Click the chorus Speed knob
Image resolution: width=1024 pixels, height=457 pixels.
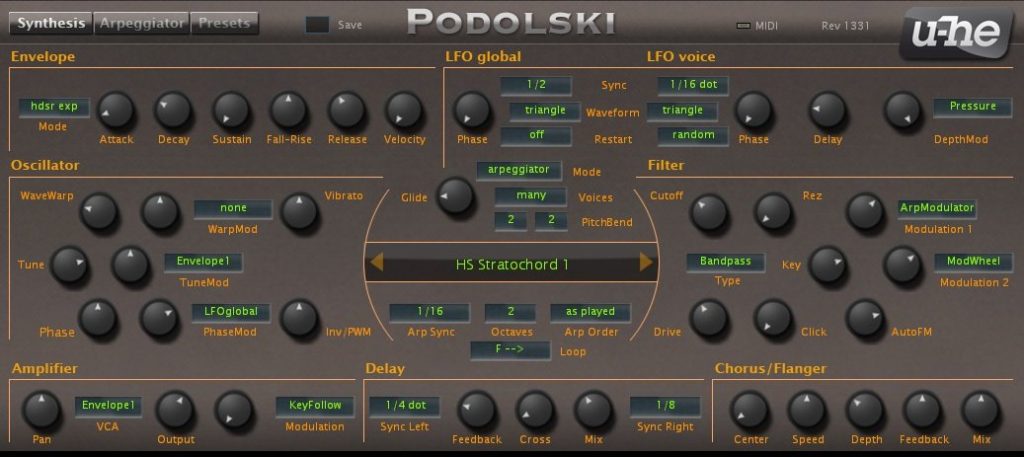[807, 410]
